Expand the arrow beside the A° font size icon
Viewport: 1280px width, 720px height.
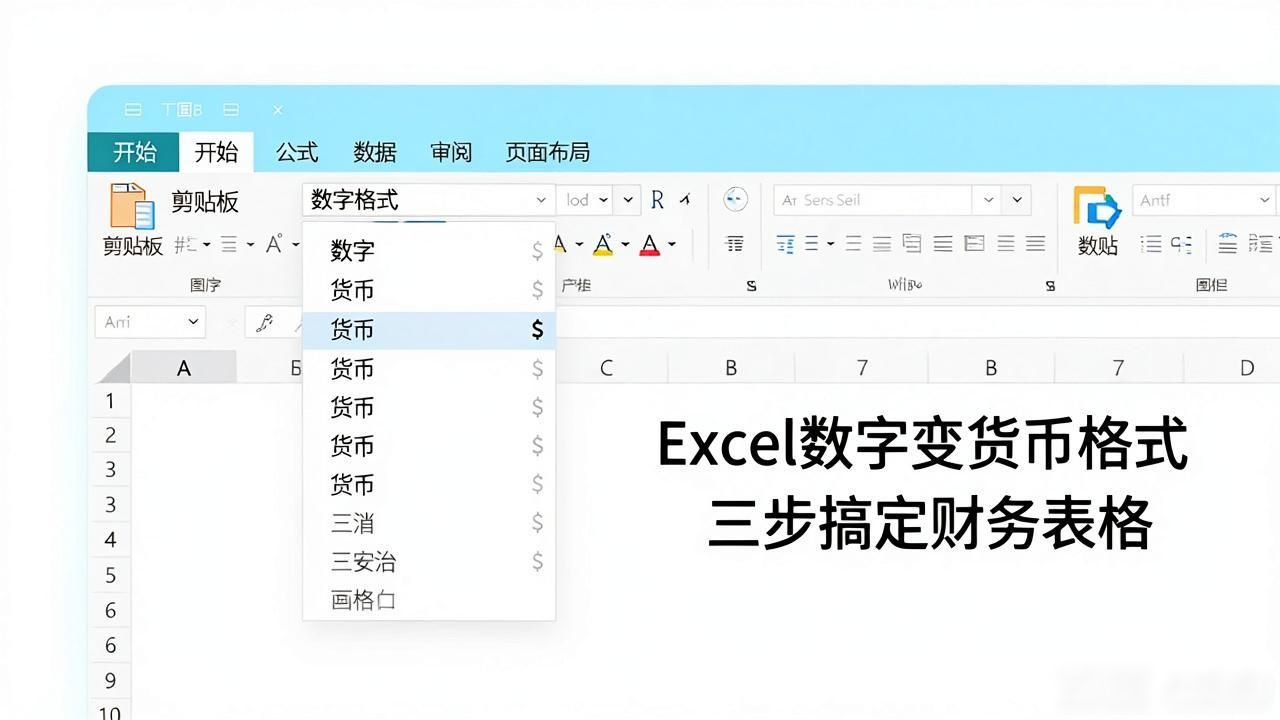(x=296, y=244)
